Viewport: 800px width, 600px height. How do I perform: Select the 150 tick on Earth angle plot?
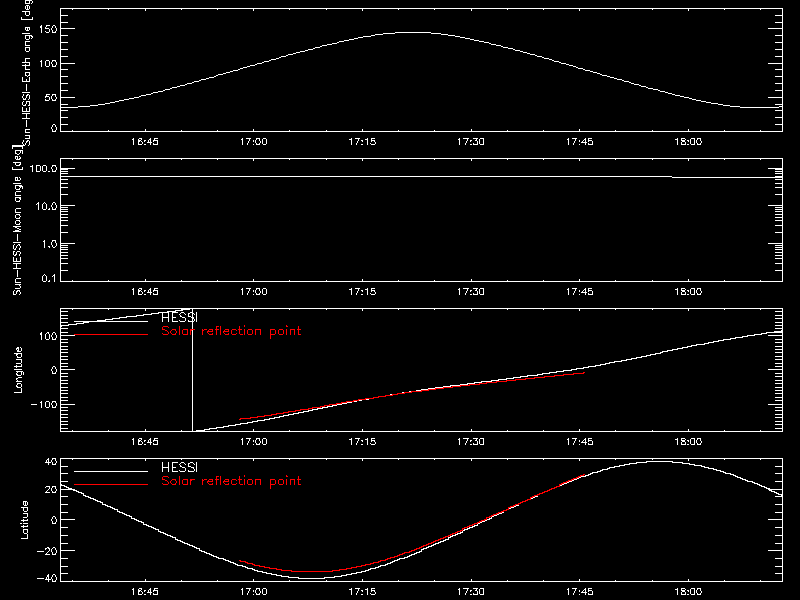pos(47,29)
